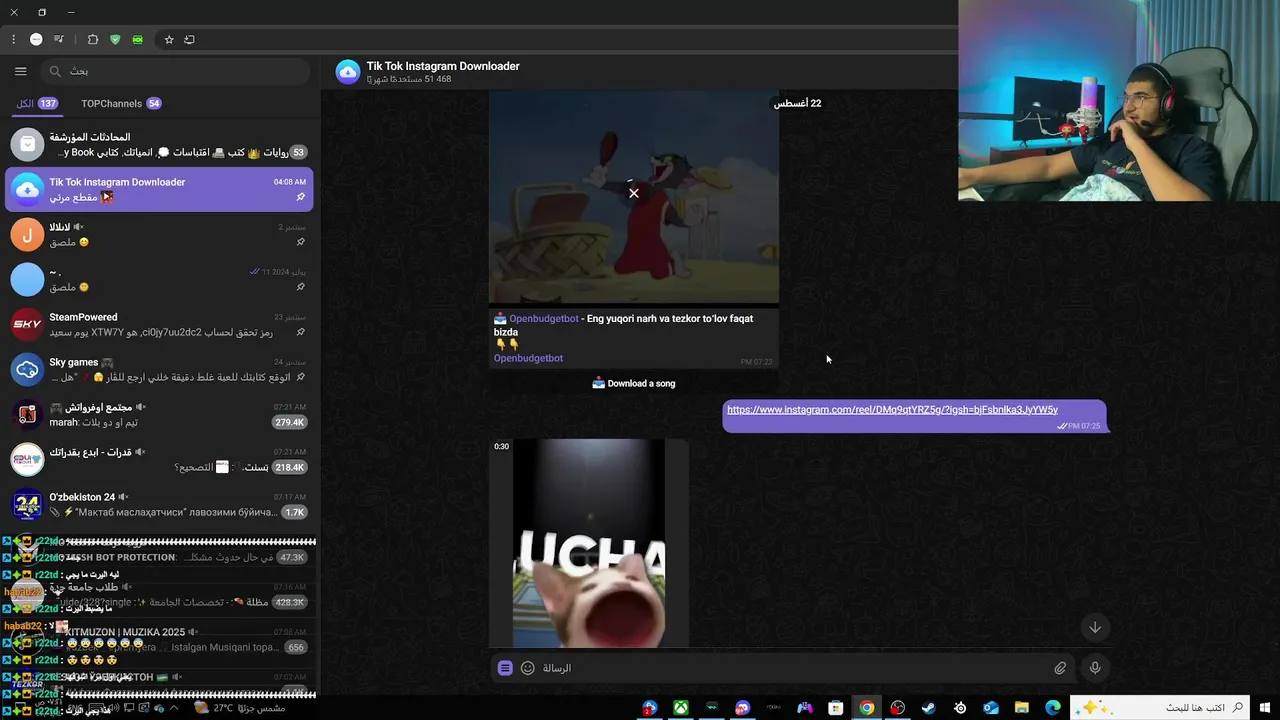
Task: Open the browser extensions puzzle icon
Action: [x=93, y=40]
